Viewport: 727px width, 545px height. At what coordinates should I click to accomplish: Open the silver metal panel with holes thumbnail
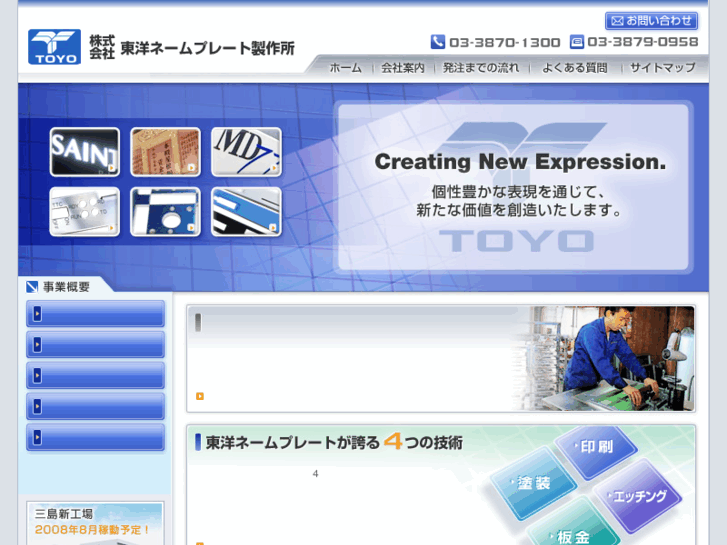click(85, 212)
